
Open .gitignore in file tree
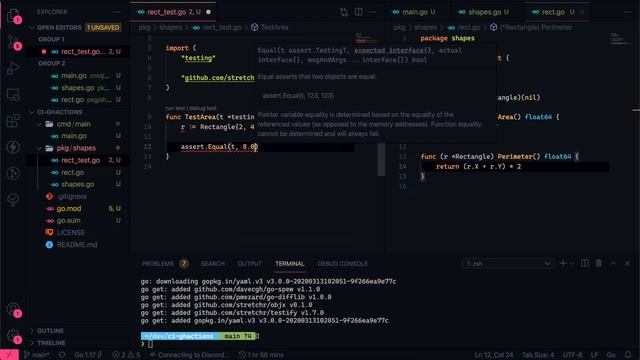78,196
